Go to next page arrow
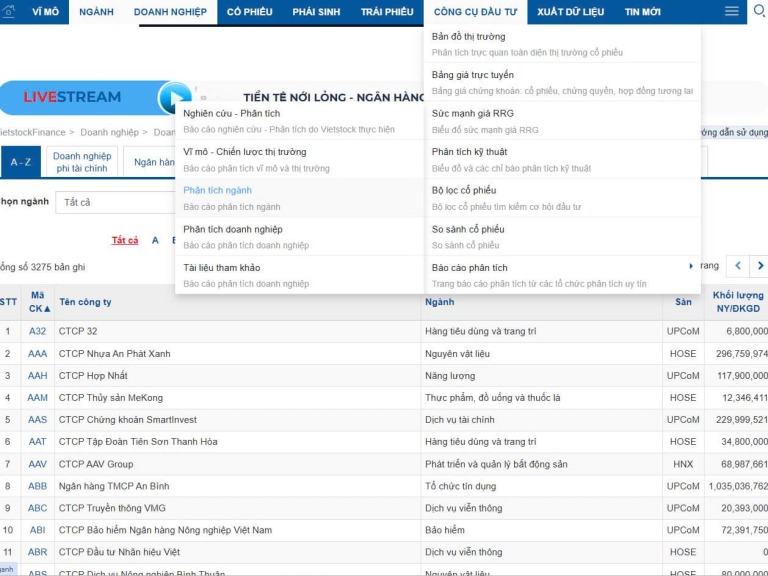The width and height of the screenshot is (768, 576). [760, 266]
